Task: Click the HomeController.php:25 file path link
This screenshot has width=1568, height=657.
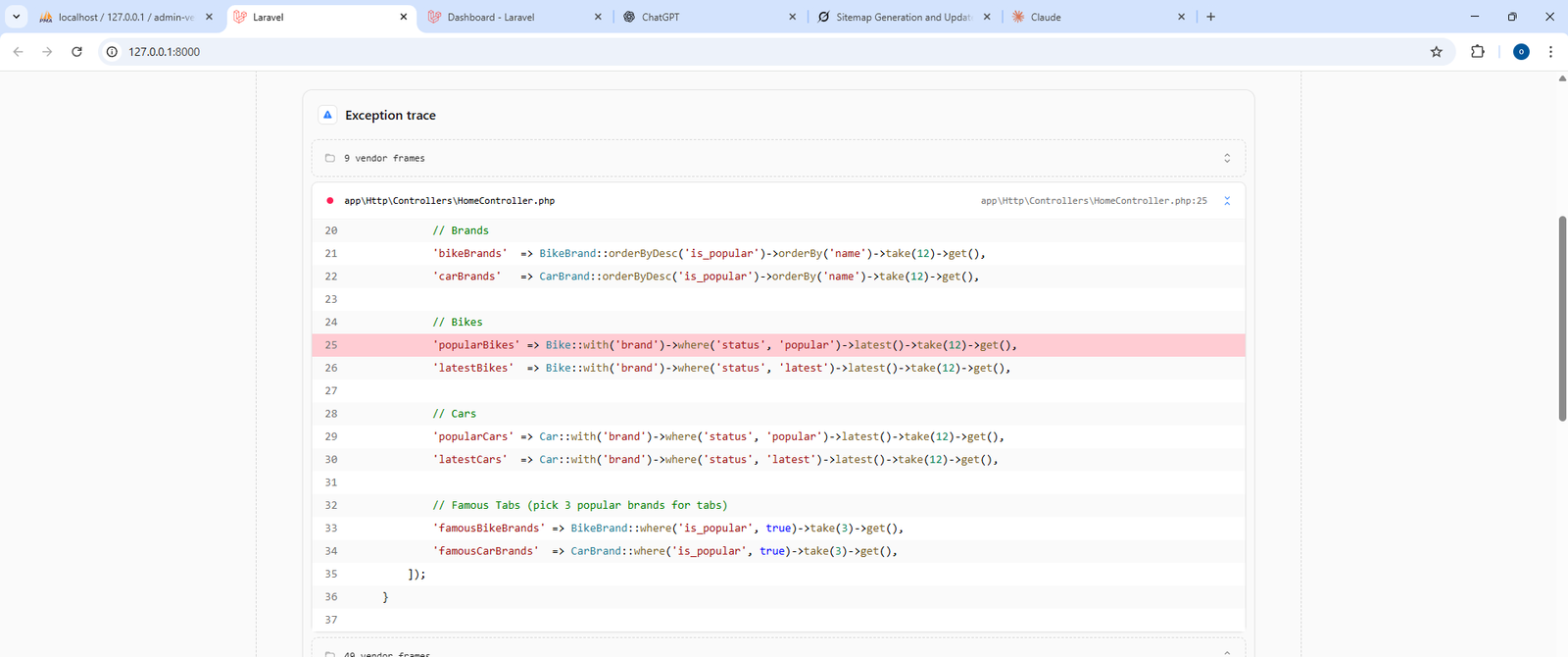Action: (1093, 201)
